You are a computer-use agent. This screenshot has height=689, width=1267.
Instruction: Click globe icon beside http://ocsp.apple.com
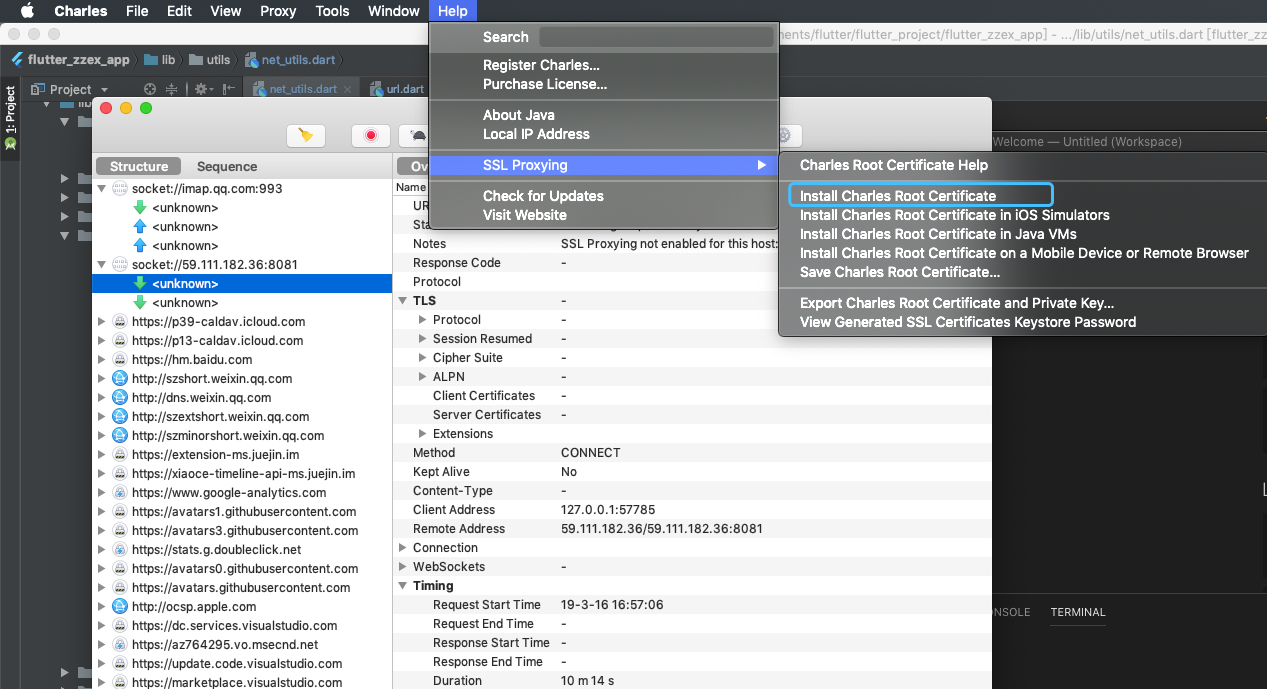(x=120, y=607)
